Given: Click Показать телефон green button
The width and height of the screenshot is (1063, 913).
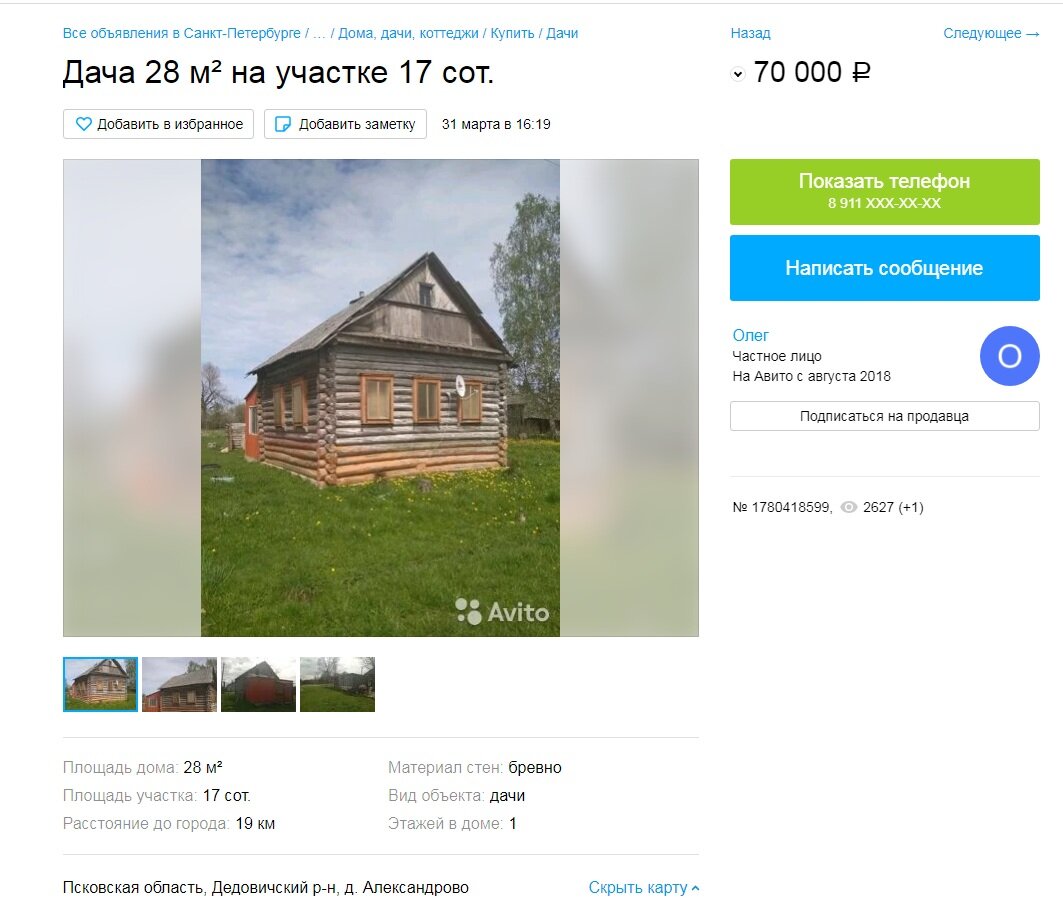Looking at the screenshot, I should tap(885, 192).
